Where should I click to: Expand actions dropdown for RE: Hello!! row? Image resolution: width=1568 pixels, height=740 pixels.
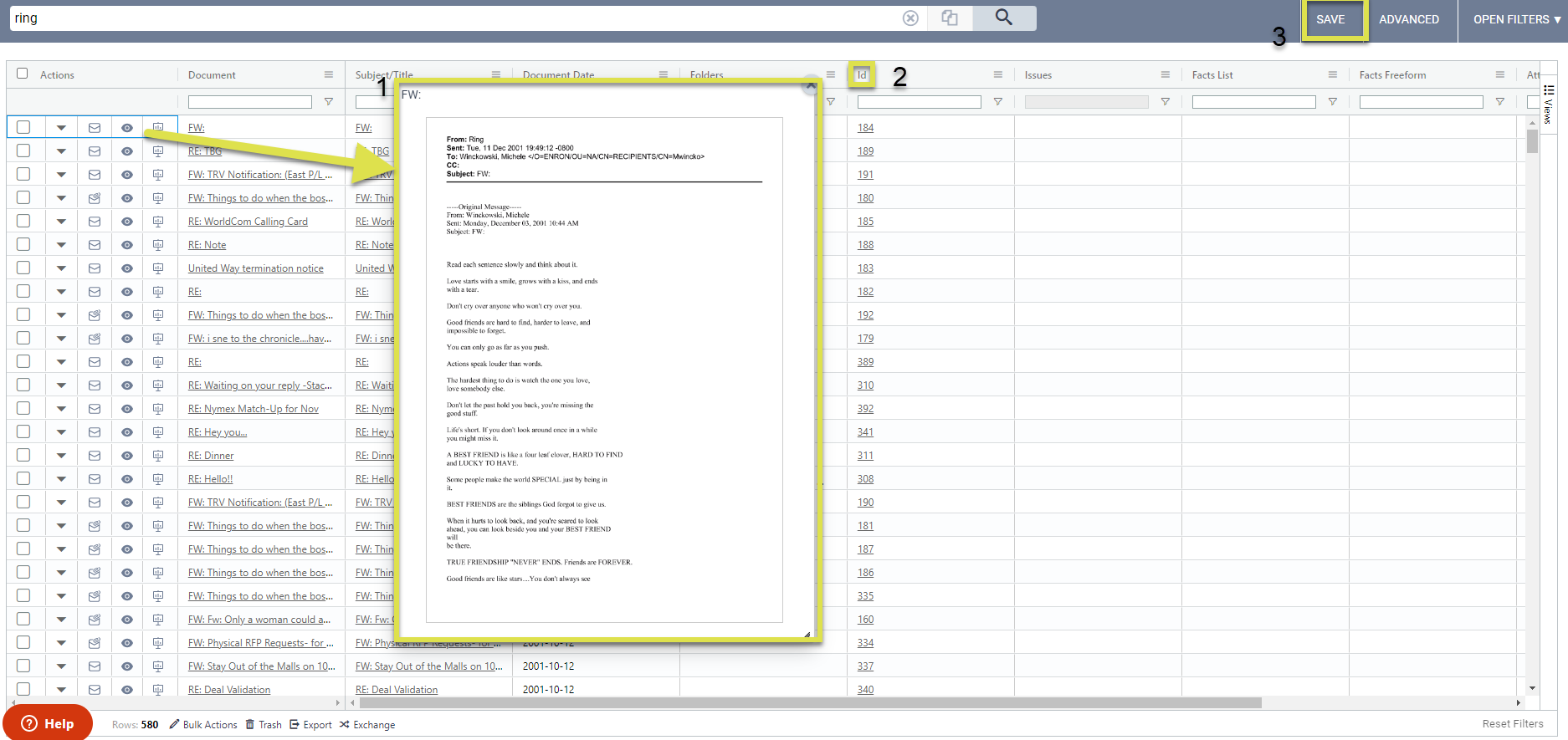61,479
